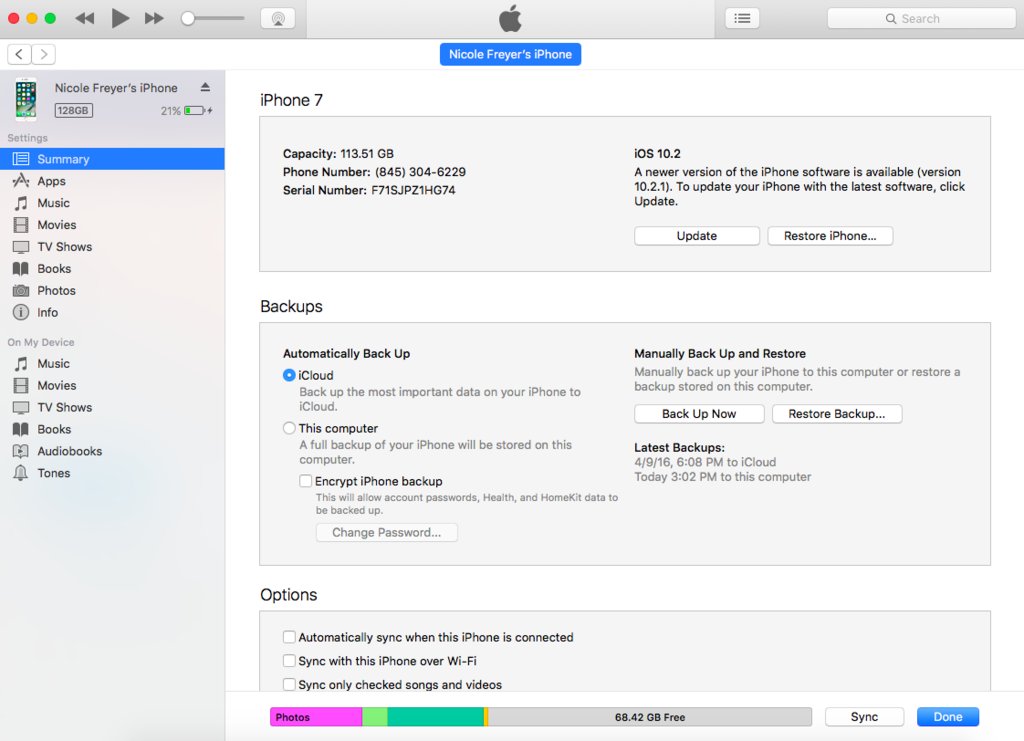Click the back navigation arrow

point(20,54)
